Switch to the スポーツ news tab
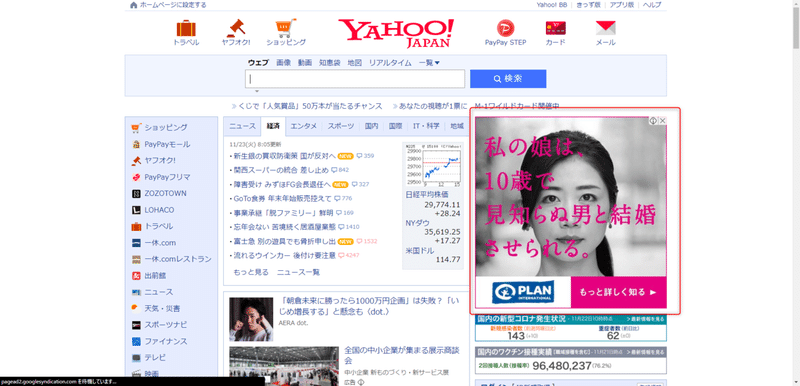Image resolution: width=800 pixels, height=386 pixels. (x=341, y=126)
